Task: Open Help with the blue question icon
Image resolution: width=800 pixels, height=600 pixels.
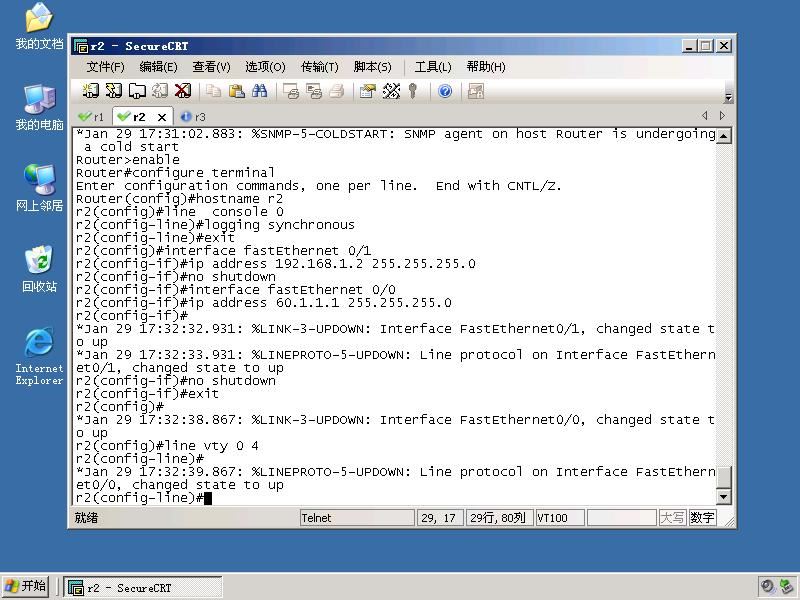Action: [445, 91]
